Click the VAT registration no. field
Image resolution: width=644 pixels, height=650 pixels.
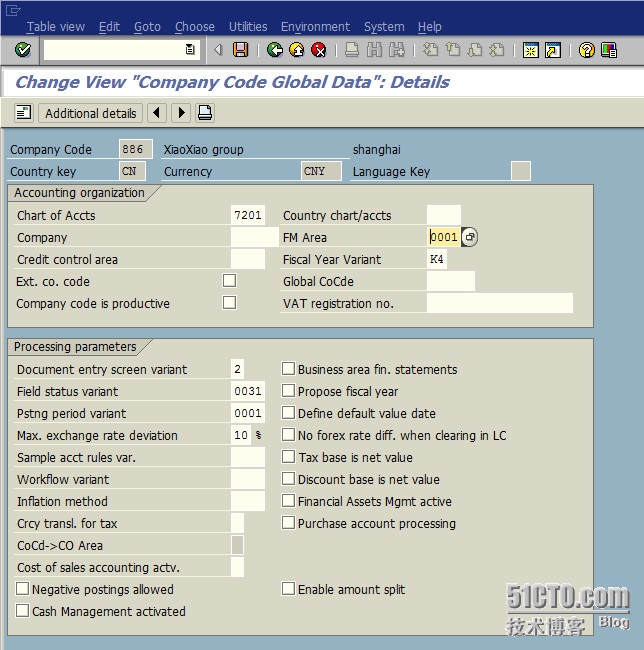[x=500, y=303]
